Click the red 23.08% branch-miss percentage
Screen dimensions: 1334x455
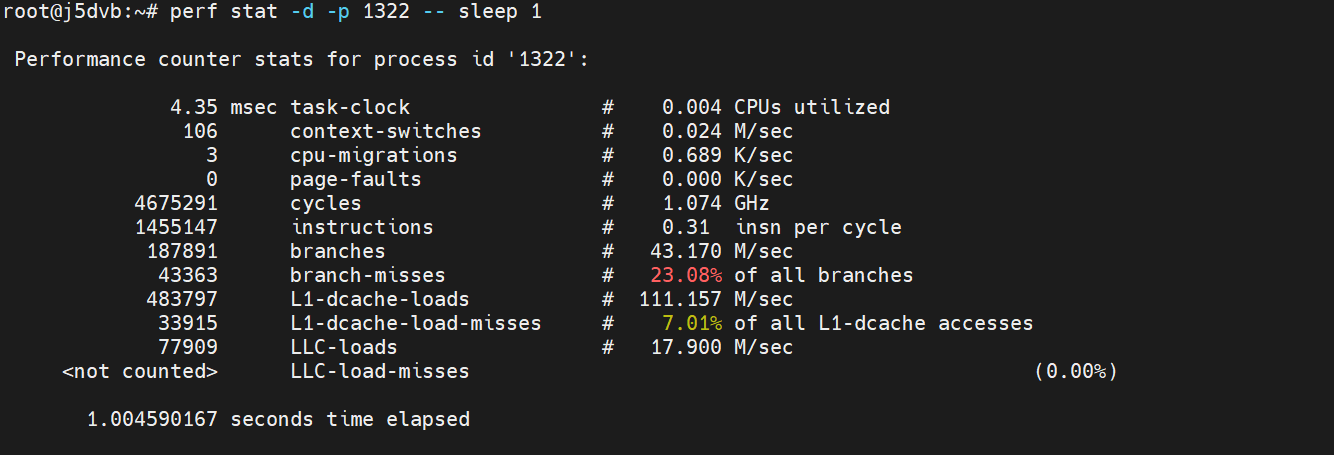pos(686,275)
